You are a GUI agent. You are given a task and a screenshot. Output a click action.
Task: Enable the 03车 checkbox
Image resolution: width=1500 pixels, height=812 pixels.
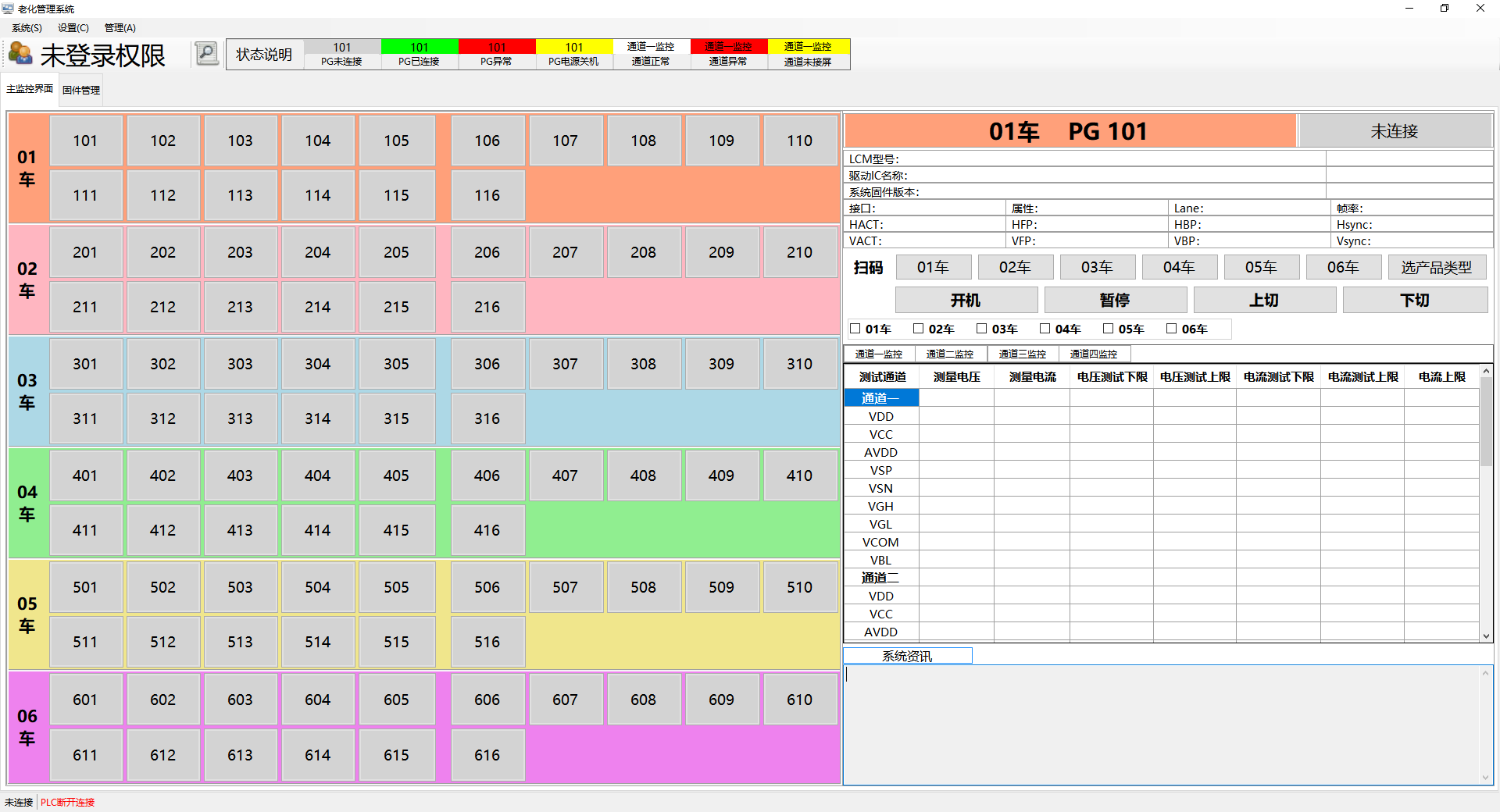(x=982, y=329)
